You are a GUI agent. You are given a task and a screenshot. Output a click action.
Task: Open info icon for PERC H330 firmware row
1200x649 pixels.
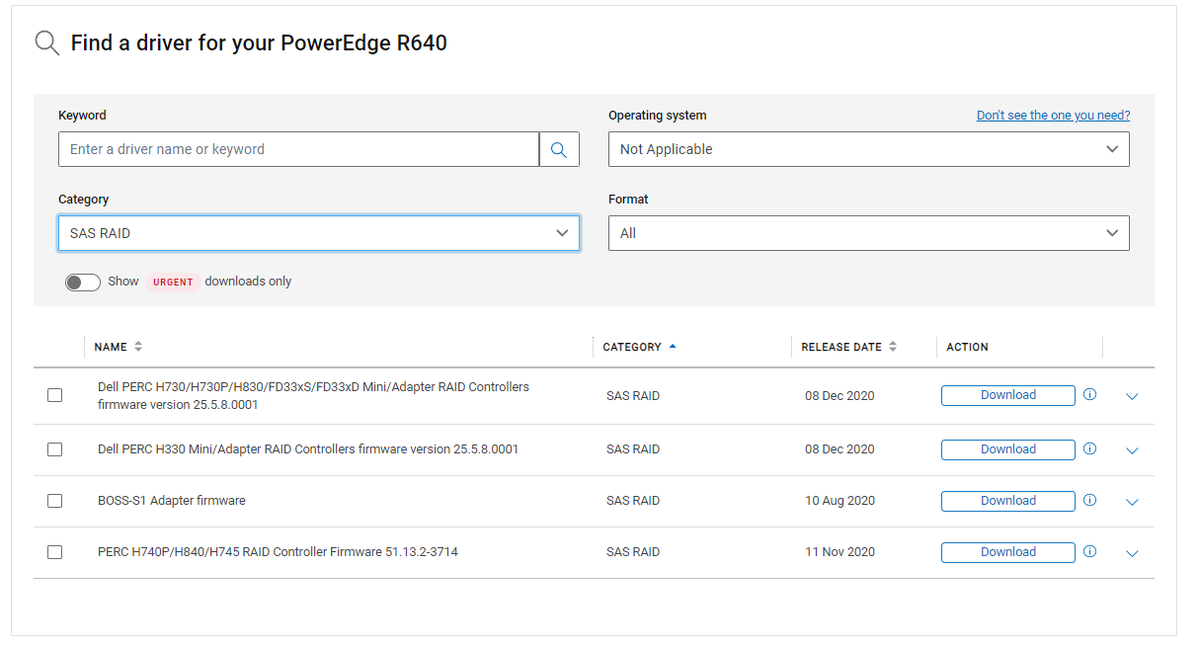click(x=1090, y=448)
